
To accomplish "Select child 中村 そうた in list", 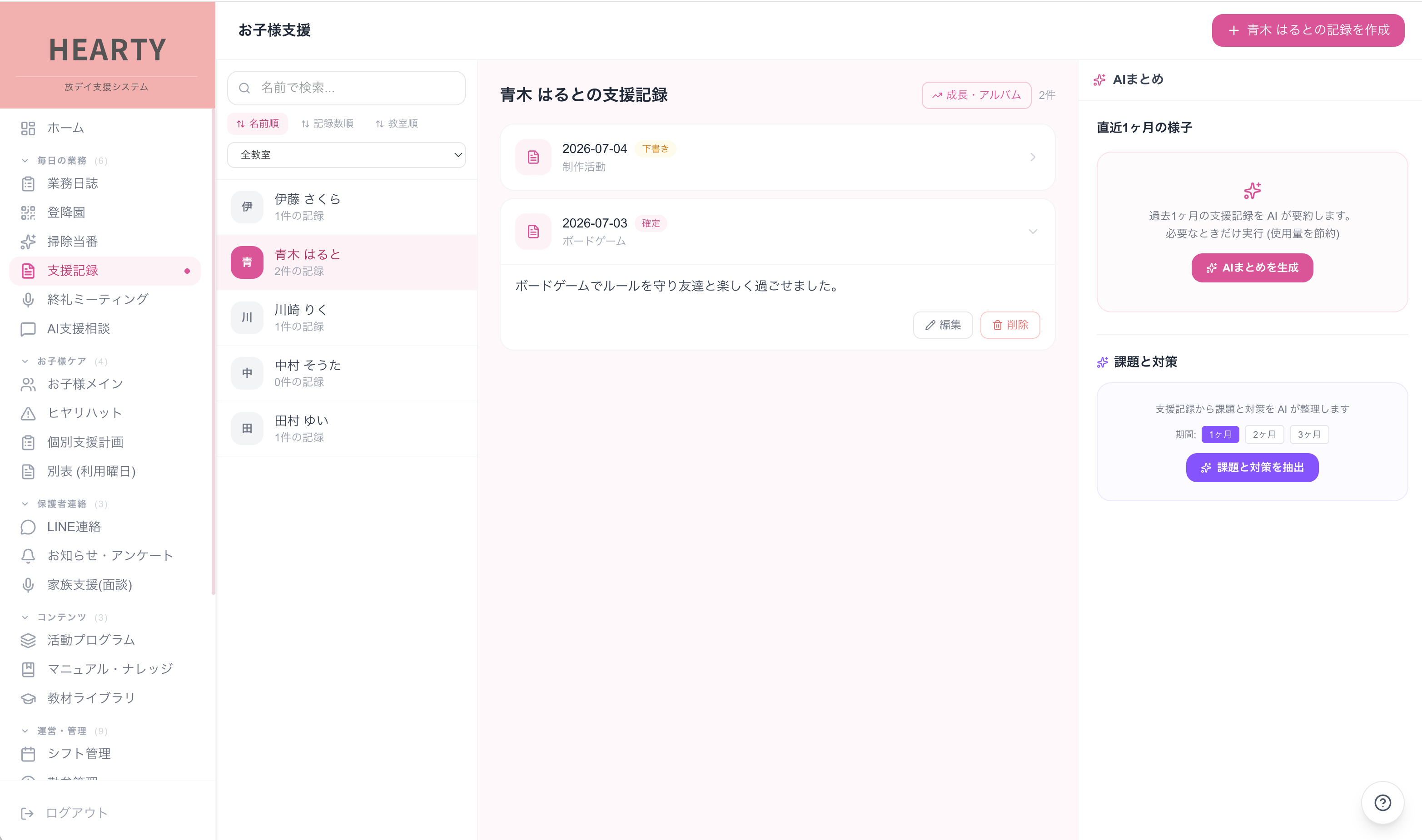I will [x=347, y=373].
